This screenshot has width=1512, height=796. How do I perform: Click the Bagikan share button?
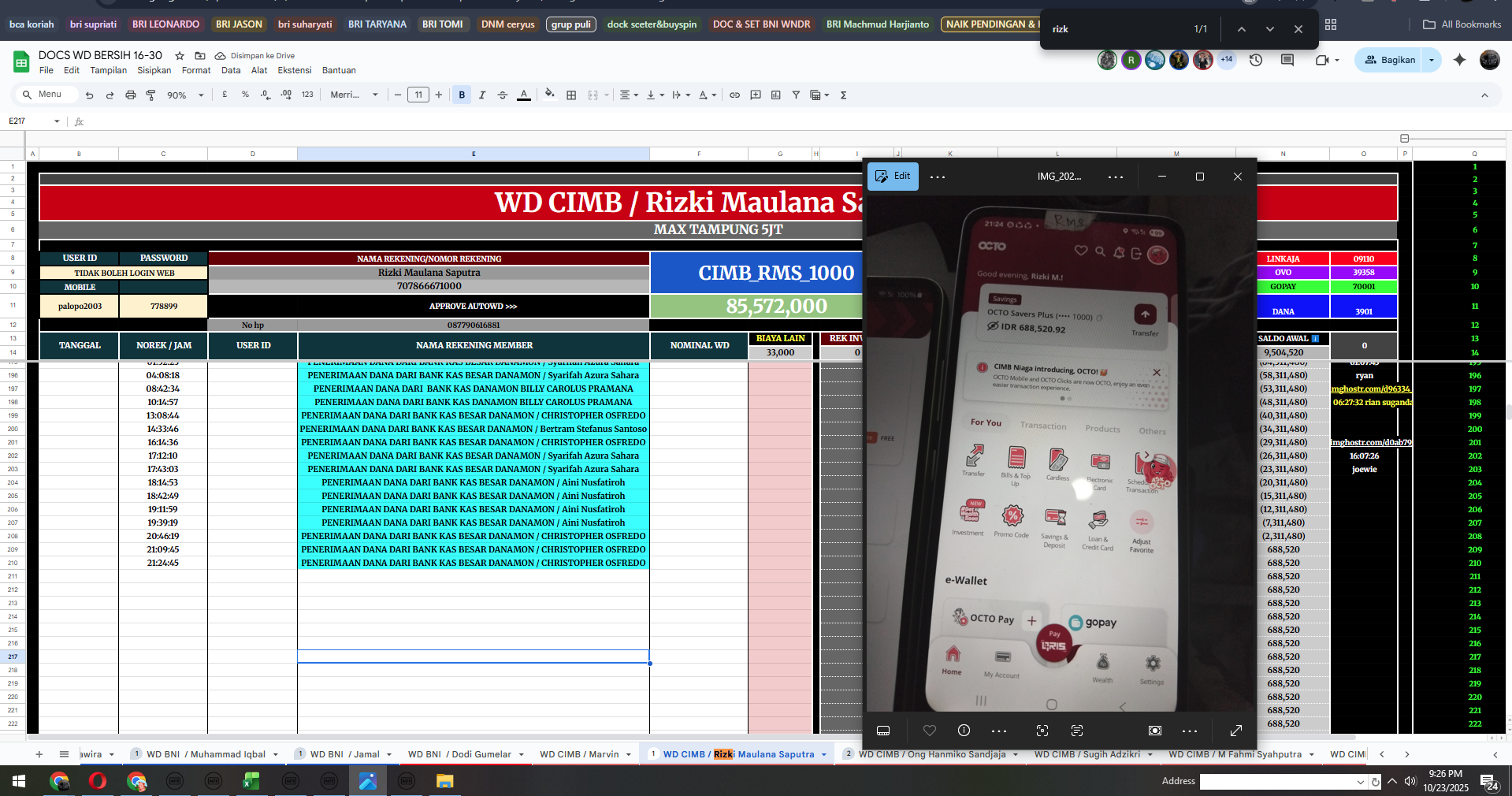tap(1390, 60)
